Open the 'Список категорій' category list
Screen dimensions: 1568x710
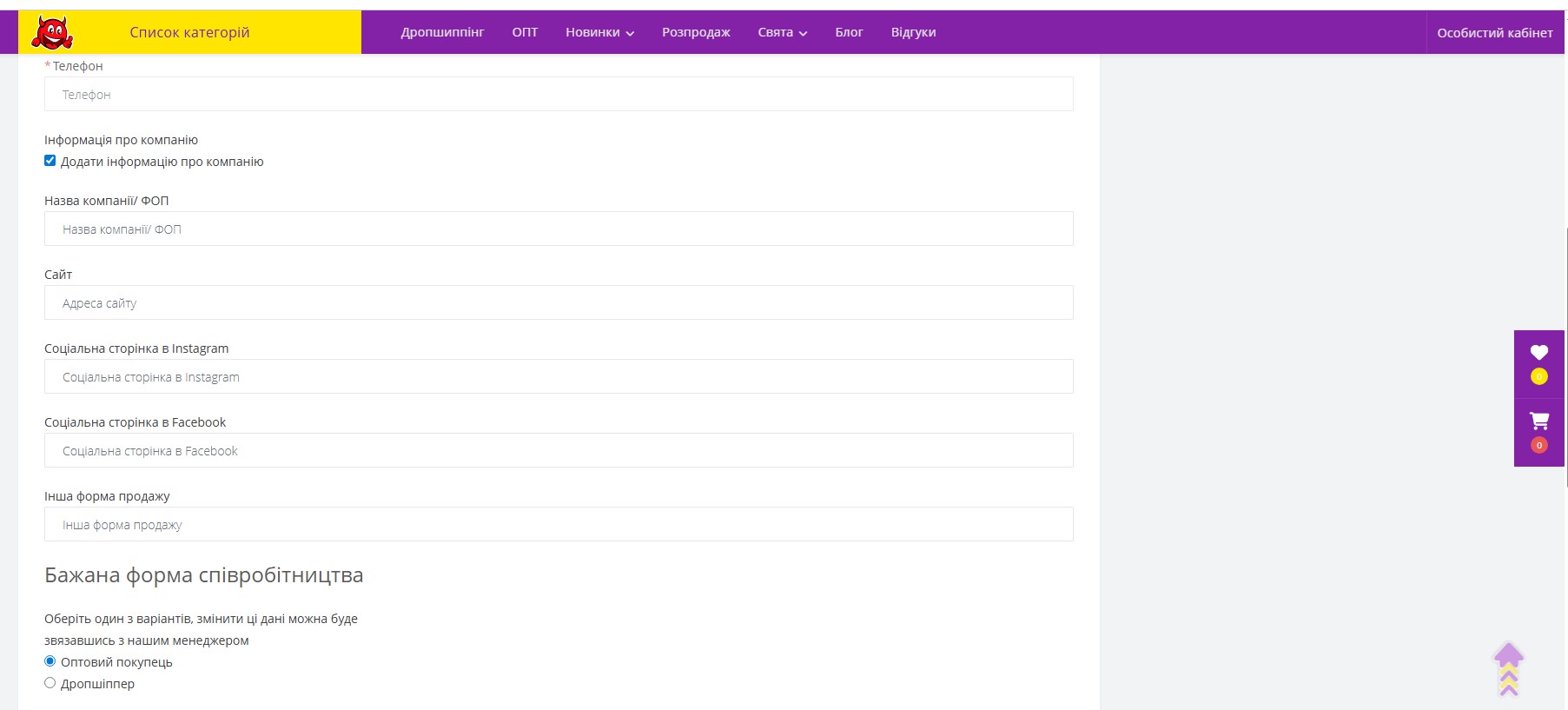[x=189, y=32]
